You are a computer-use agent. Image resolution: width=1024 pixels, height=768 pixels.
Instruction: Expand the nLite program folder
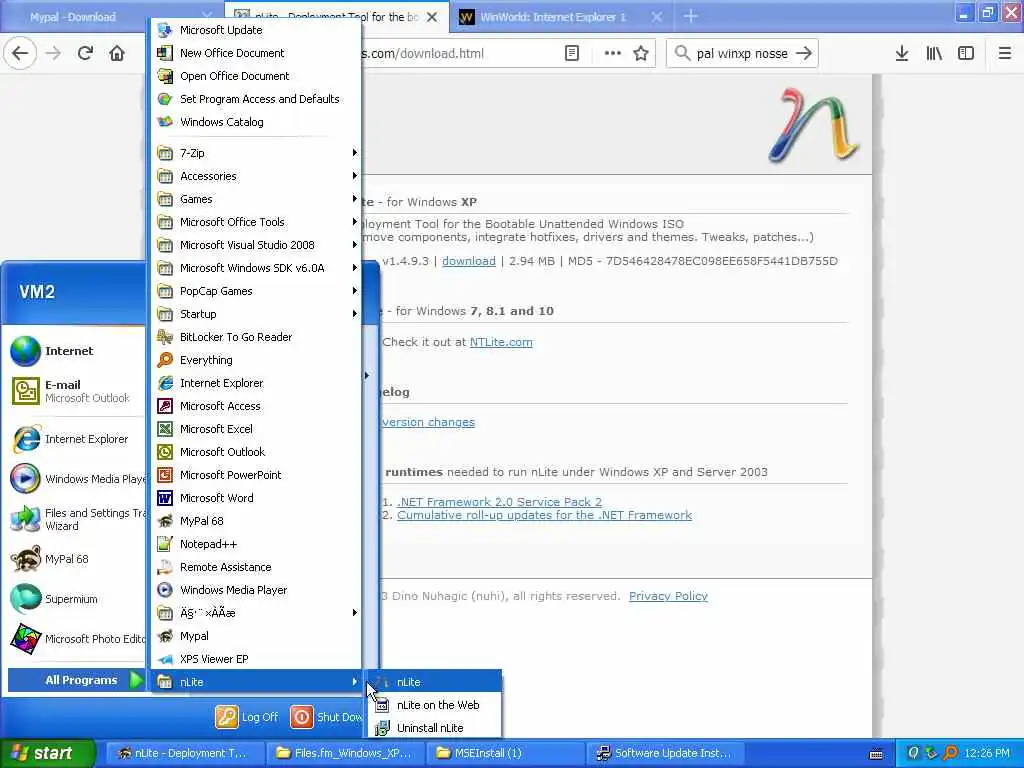[x=256, y=682]
